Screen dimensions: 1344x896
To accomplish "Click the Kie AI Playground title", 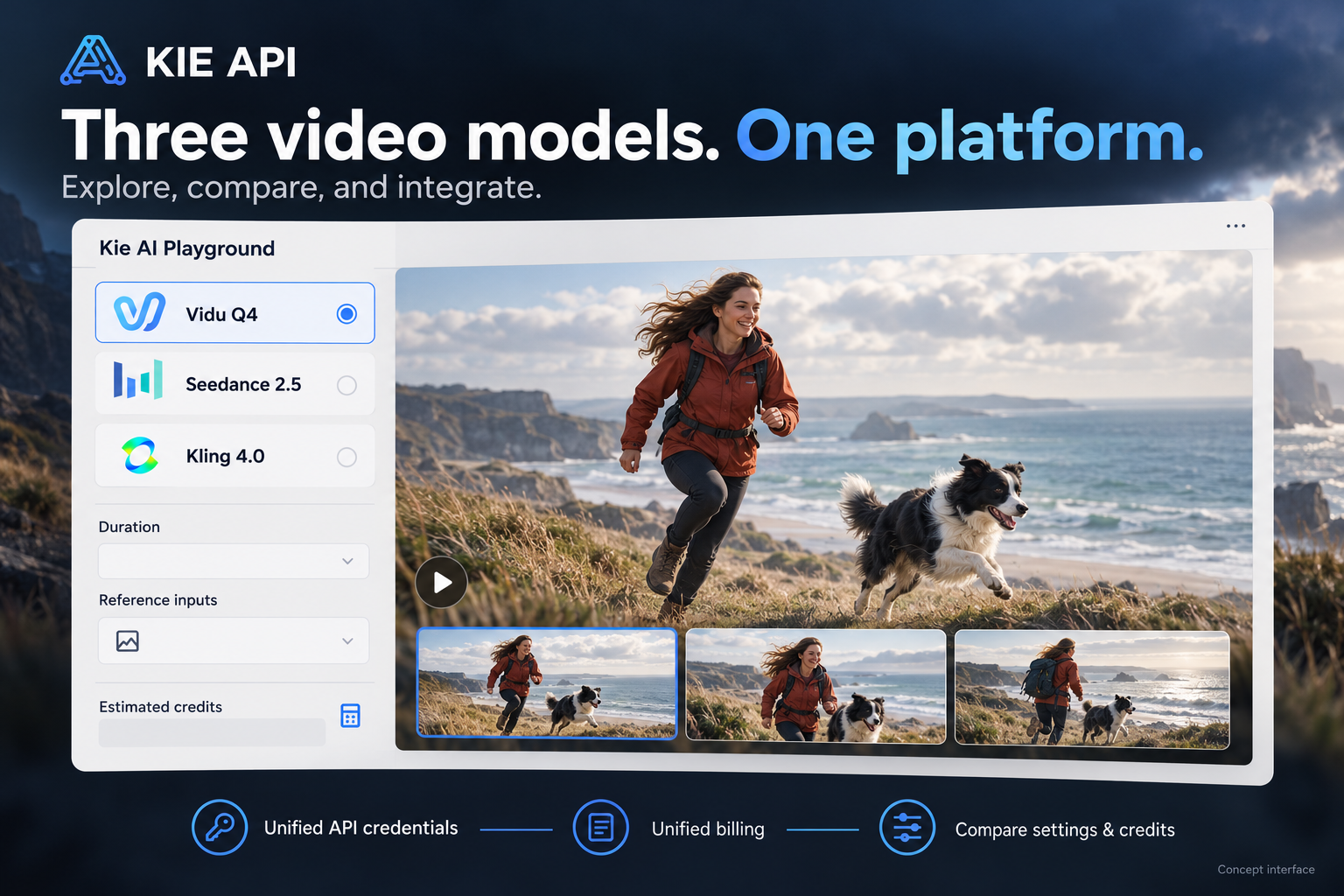I will click(x=187, y=248).
